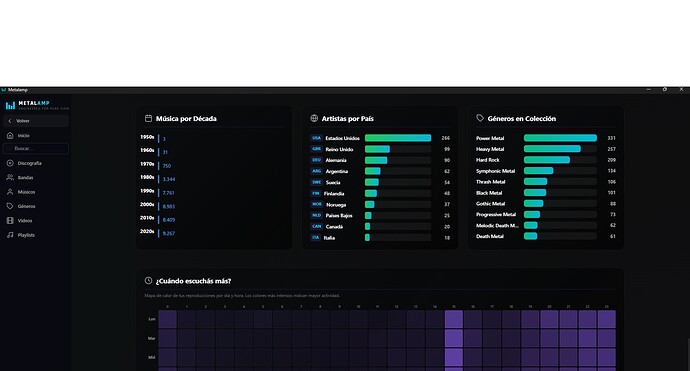Click the group icon beside Bandas

click(10, 177)
